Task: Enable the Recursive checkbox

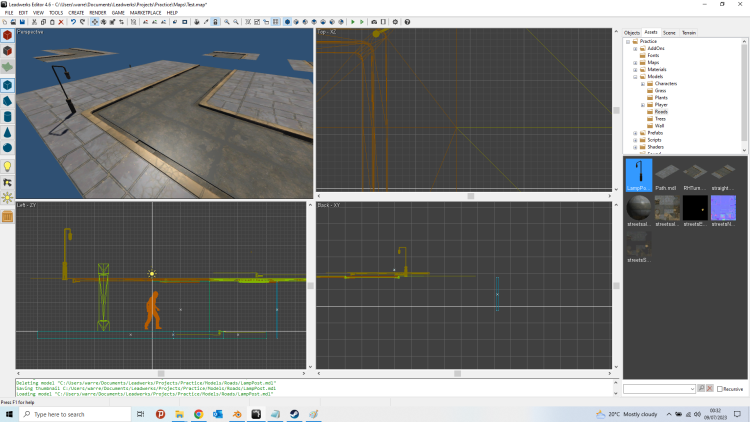Action: tap(720, 388)
